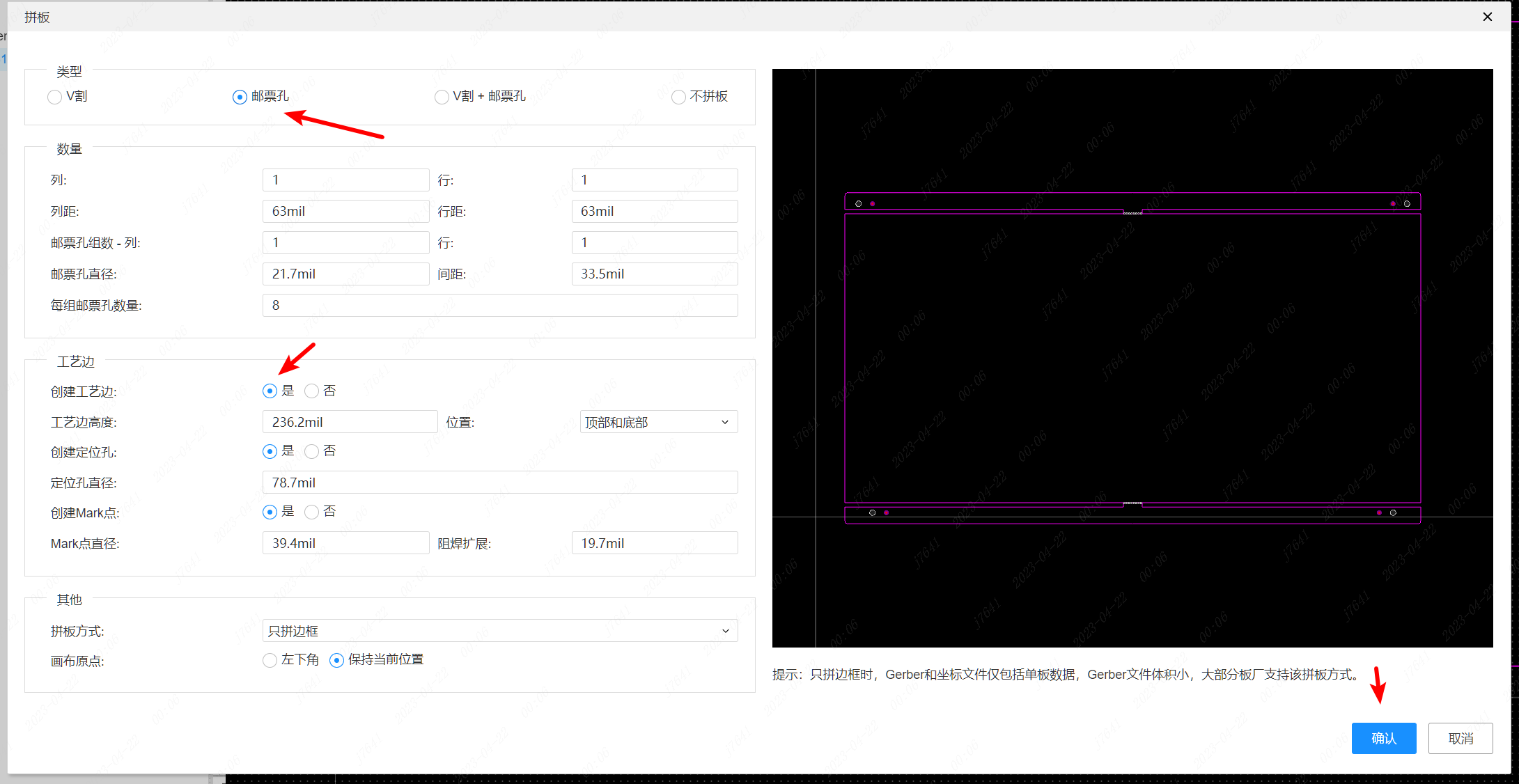Select the 邮票孔 radio button
This screenshot has width=1519, height=784.
coord(240,97)
